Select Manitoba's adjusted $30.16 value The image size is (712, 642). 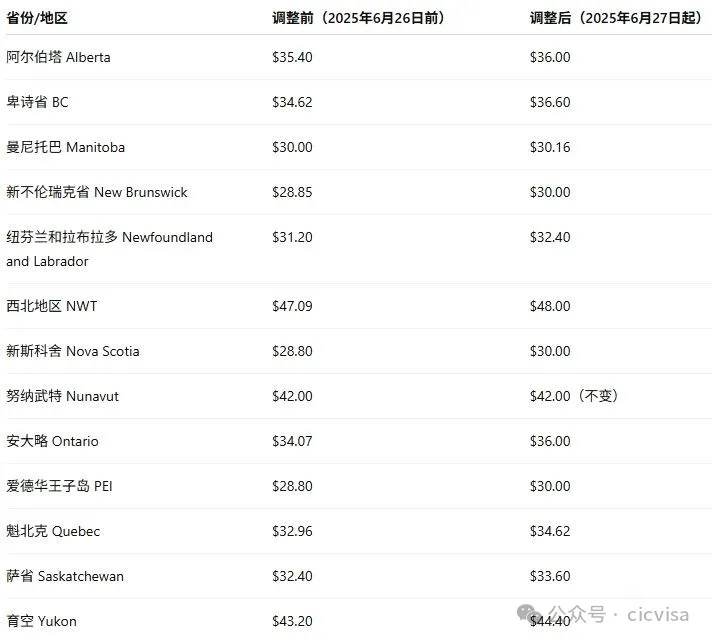point(550,147)
